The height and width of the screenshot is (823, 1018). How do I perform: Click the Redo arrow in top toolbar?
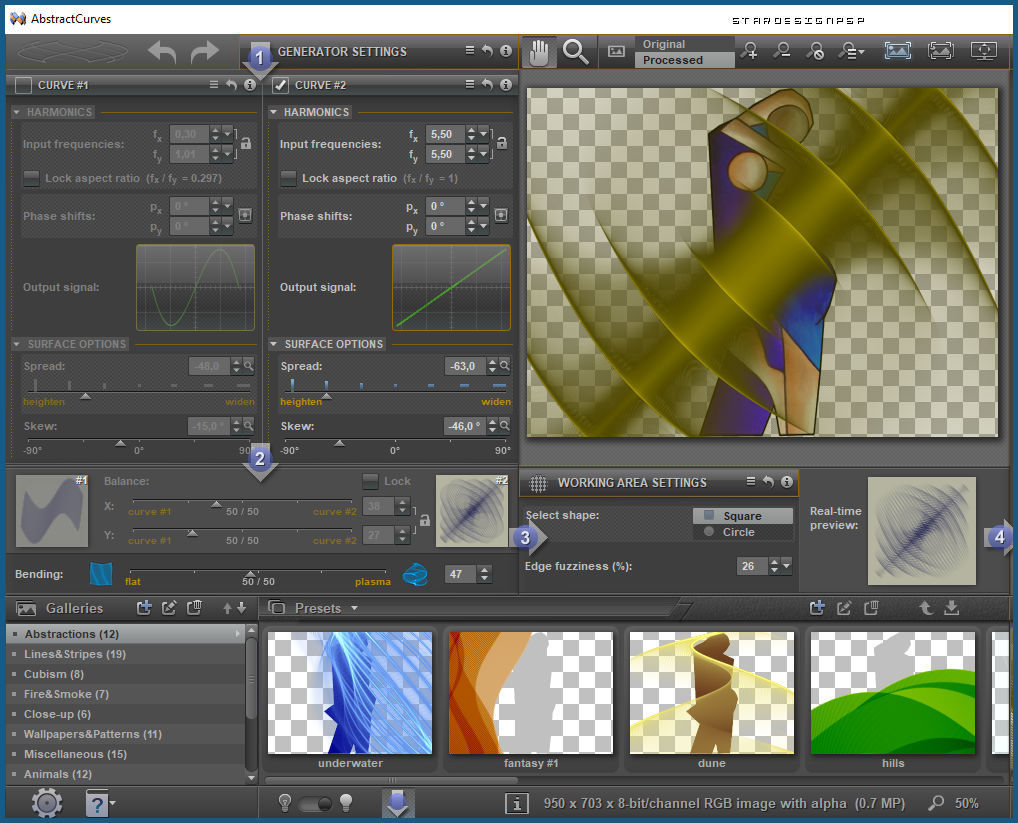[x=204, y=52]
